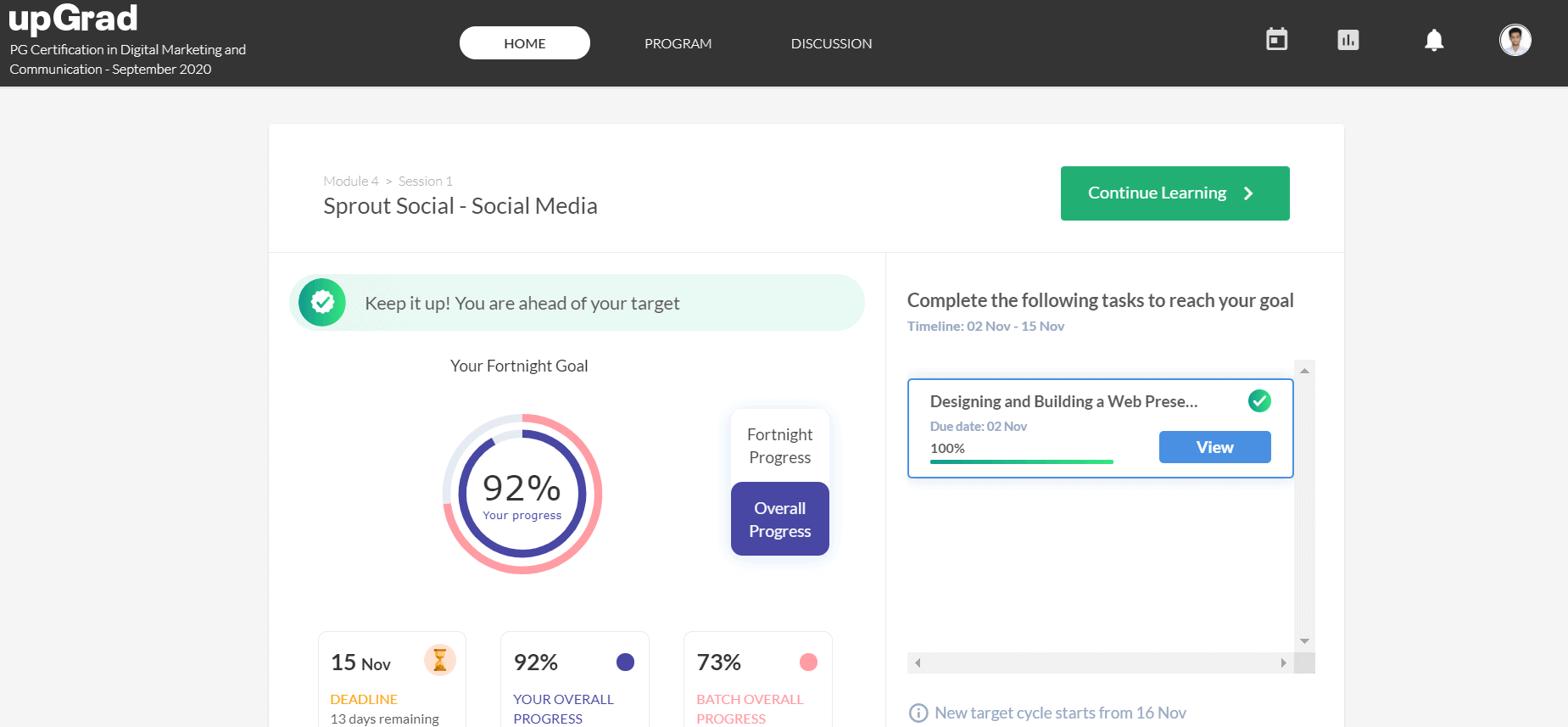Switch to Overall Progress view
1568x727 pixels.
780,519
